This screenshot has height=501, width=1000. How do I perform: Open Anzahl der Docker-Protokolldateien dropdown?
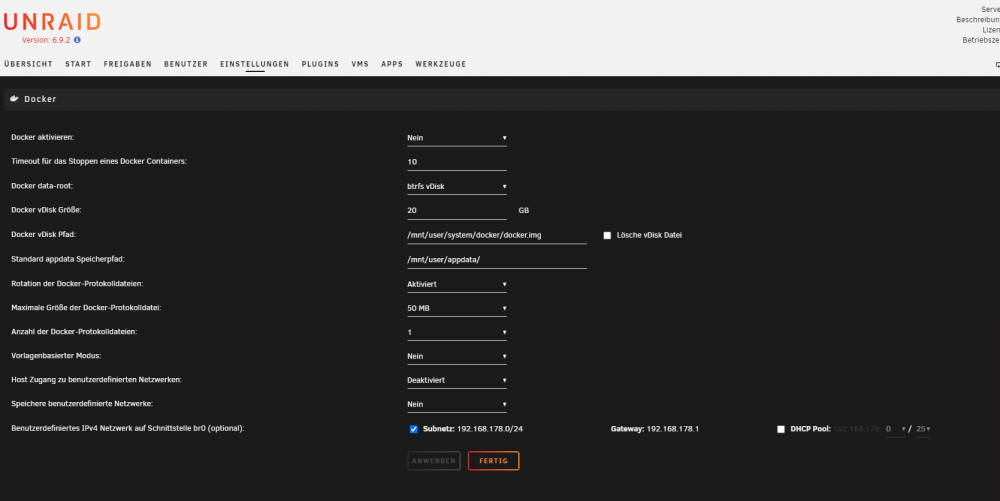(457, 332)
